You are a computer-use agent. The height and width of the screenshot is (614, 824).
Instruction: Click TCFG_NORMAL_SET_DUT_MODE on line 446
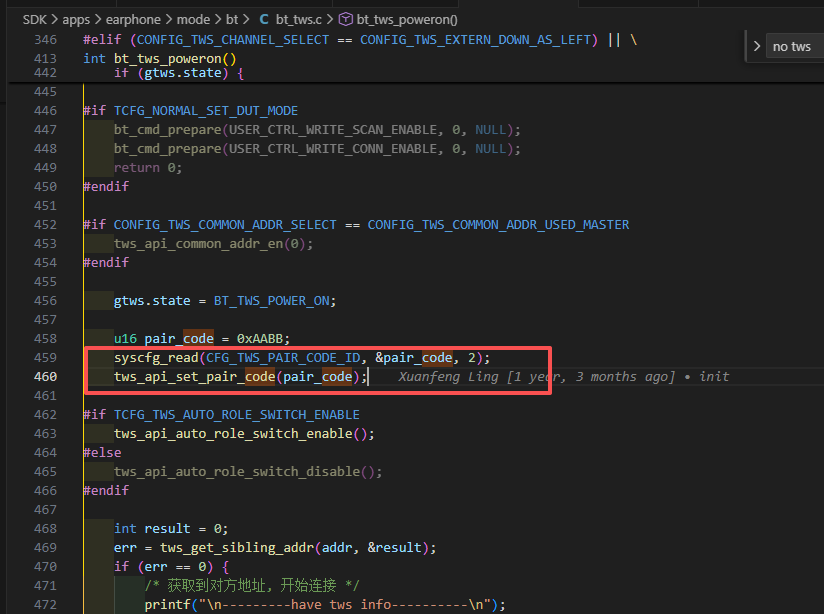click(206, 110)
